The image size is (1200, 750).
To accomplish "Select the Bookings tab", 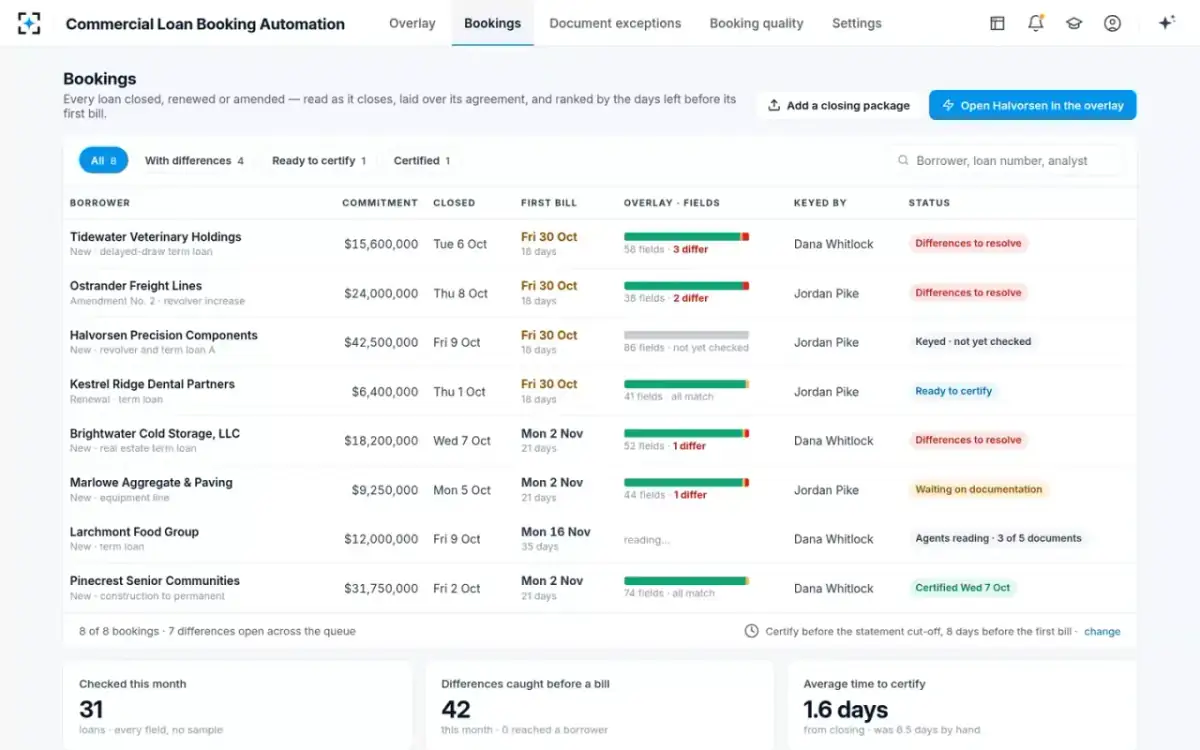I will point(492,23).
